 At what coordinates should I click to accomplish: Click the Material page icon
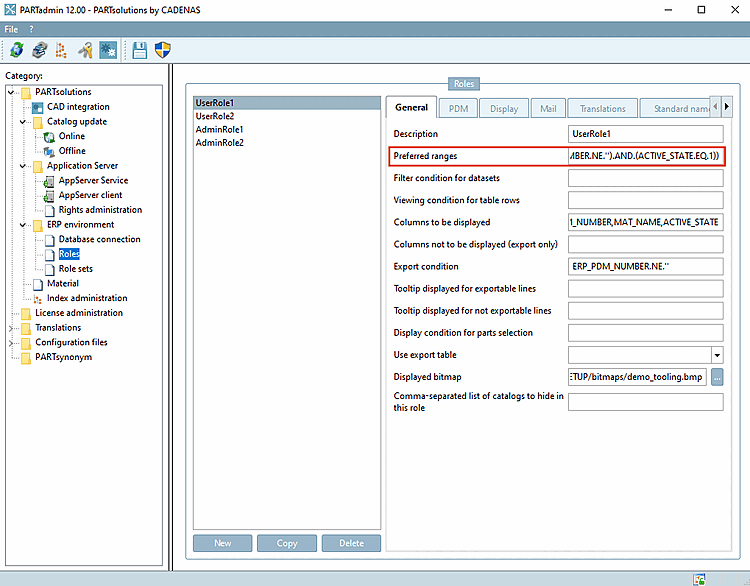(x=38, y=284)
